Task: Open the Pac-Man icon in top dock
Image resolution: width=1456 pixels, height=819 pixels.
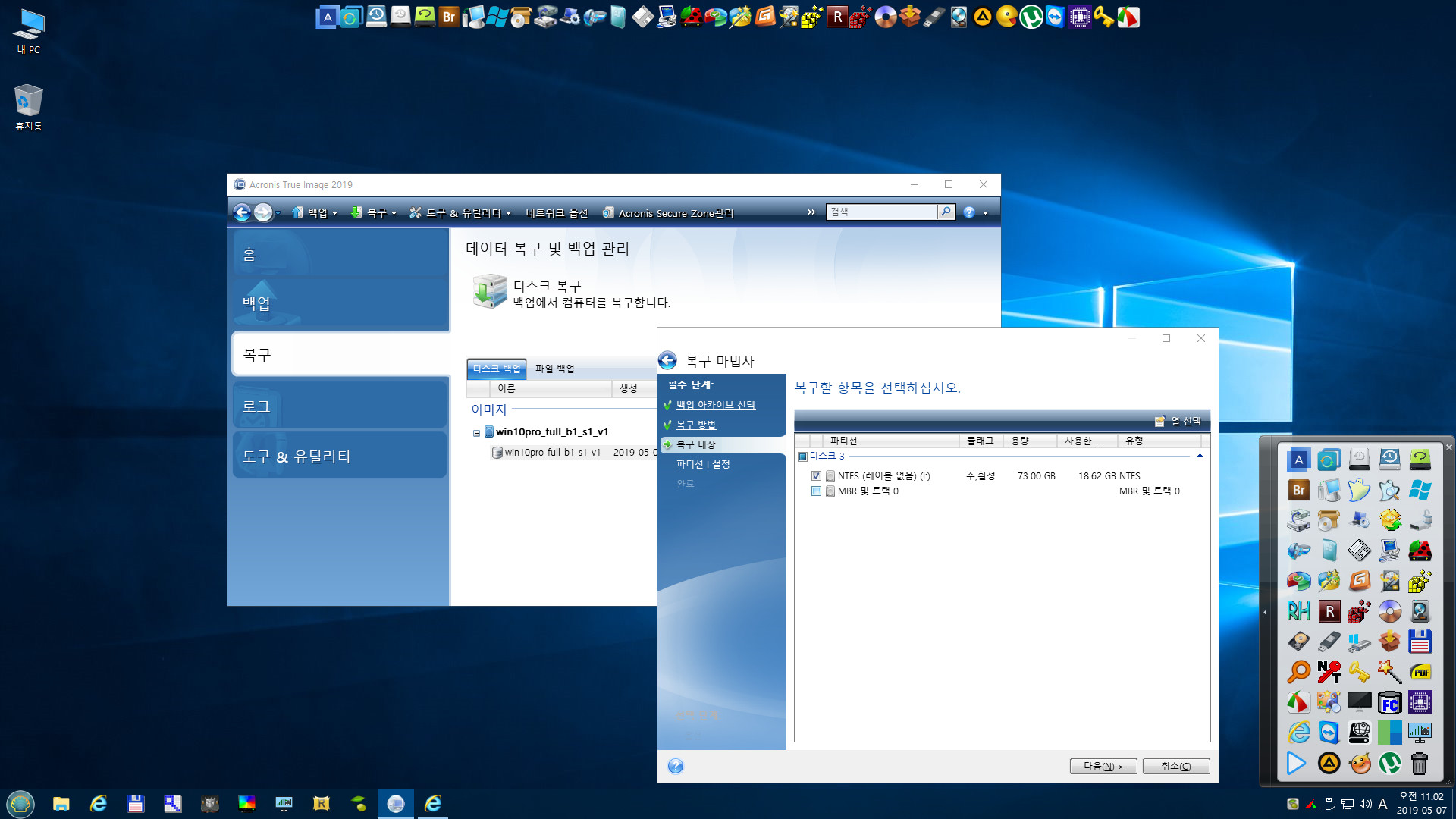Action: 1006,17
